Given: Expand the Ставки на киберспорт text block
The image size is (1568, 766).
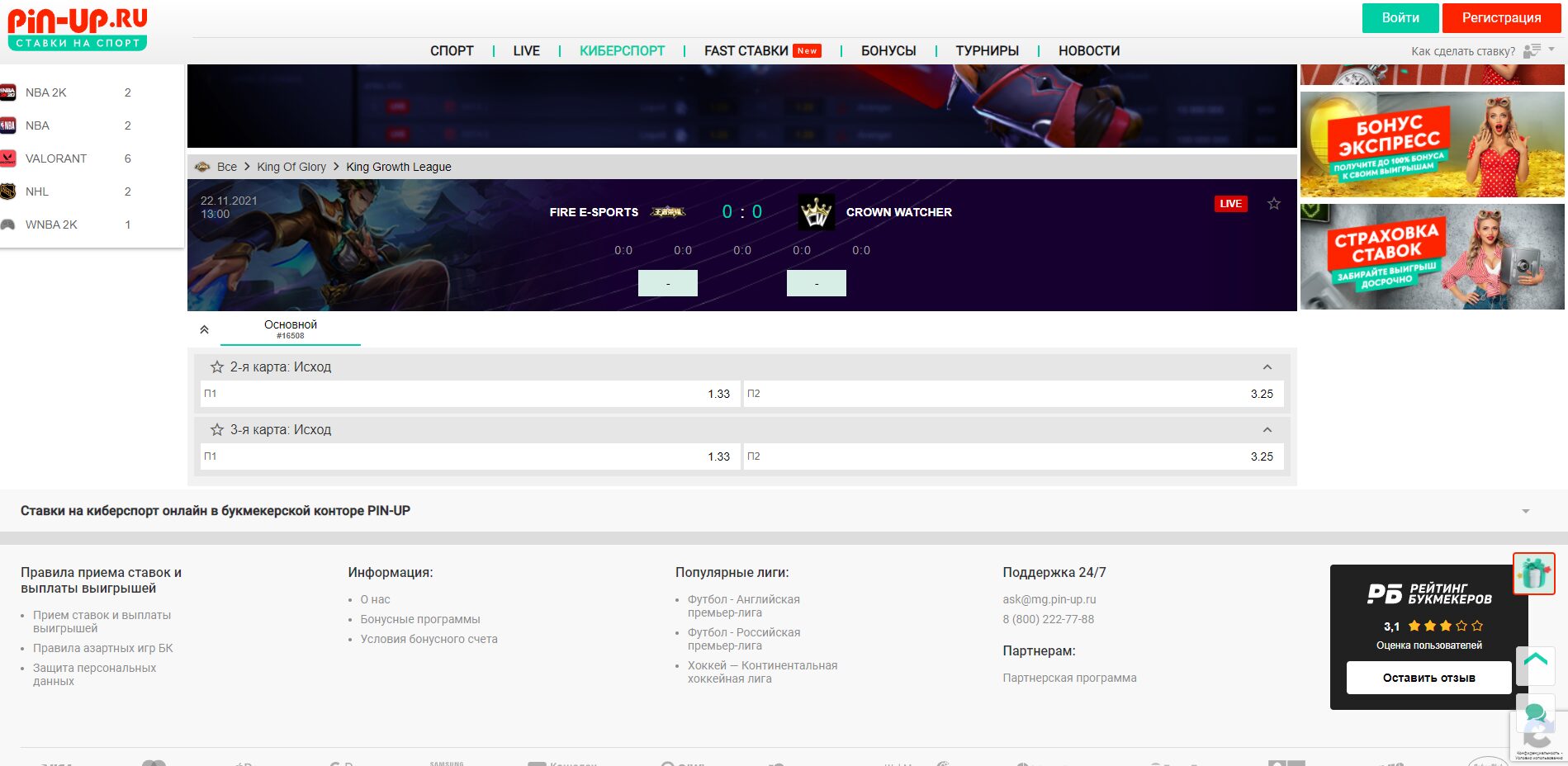Looking at the screenshot, I should click(x=1526, y=512).
